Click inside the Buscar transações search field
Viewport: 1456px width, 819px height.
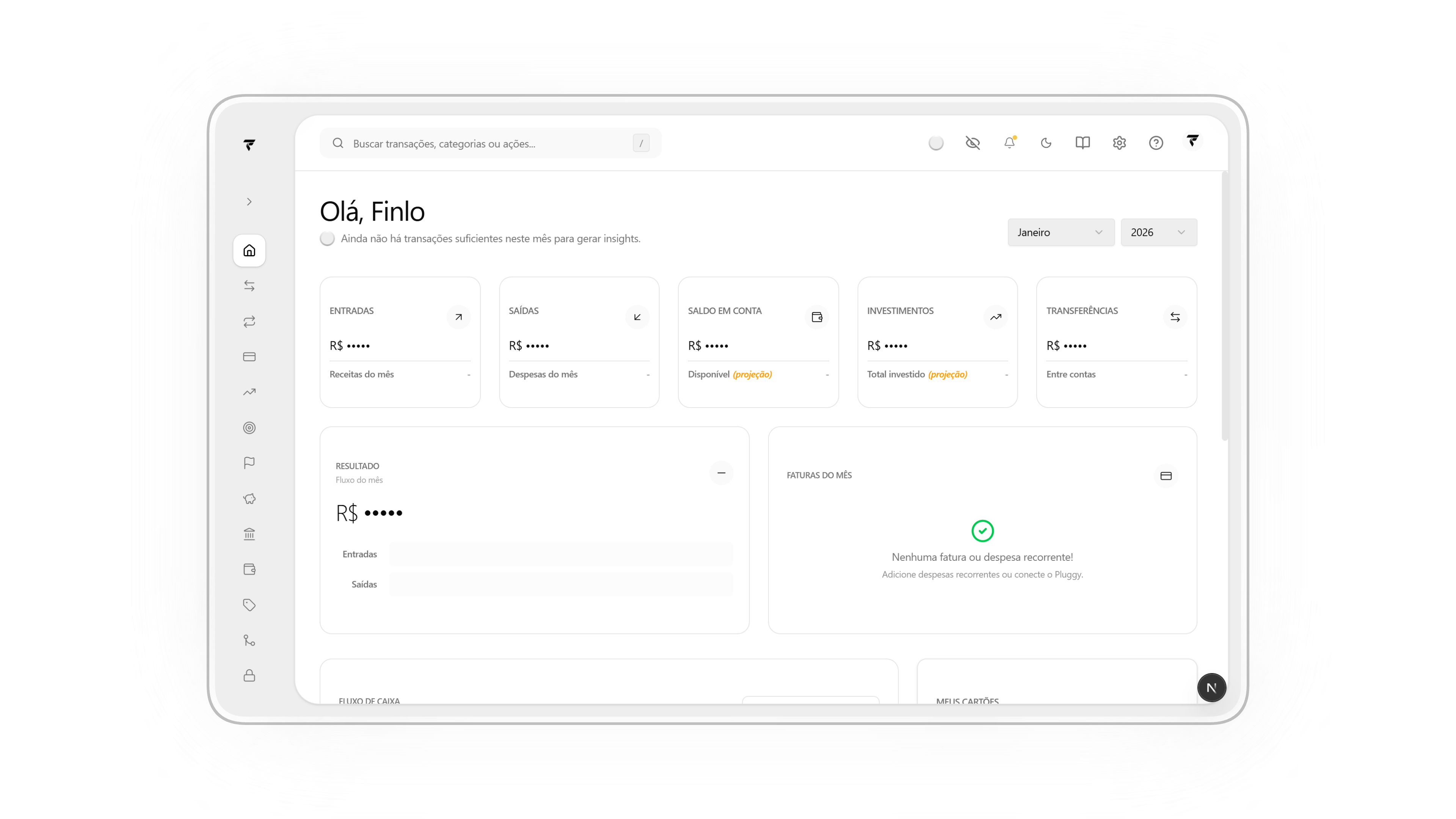tap(491, 143)
